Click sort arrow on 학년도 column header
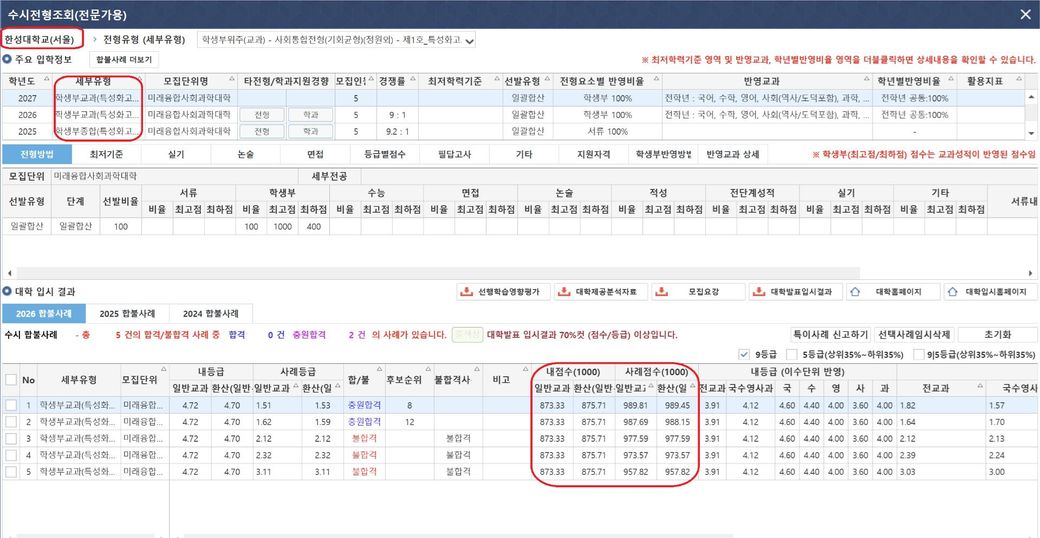 (x=46, y=78)
